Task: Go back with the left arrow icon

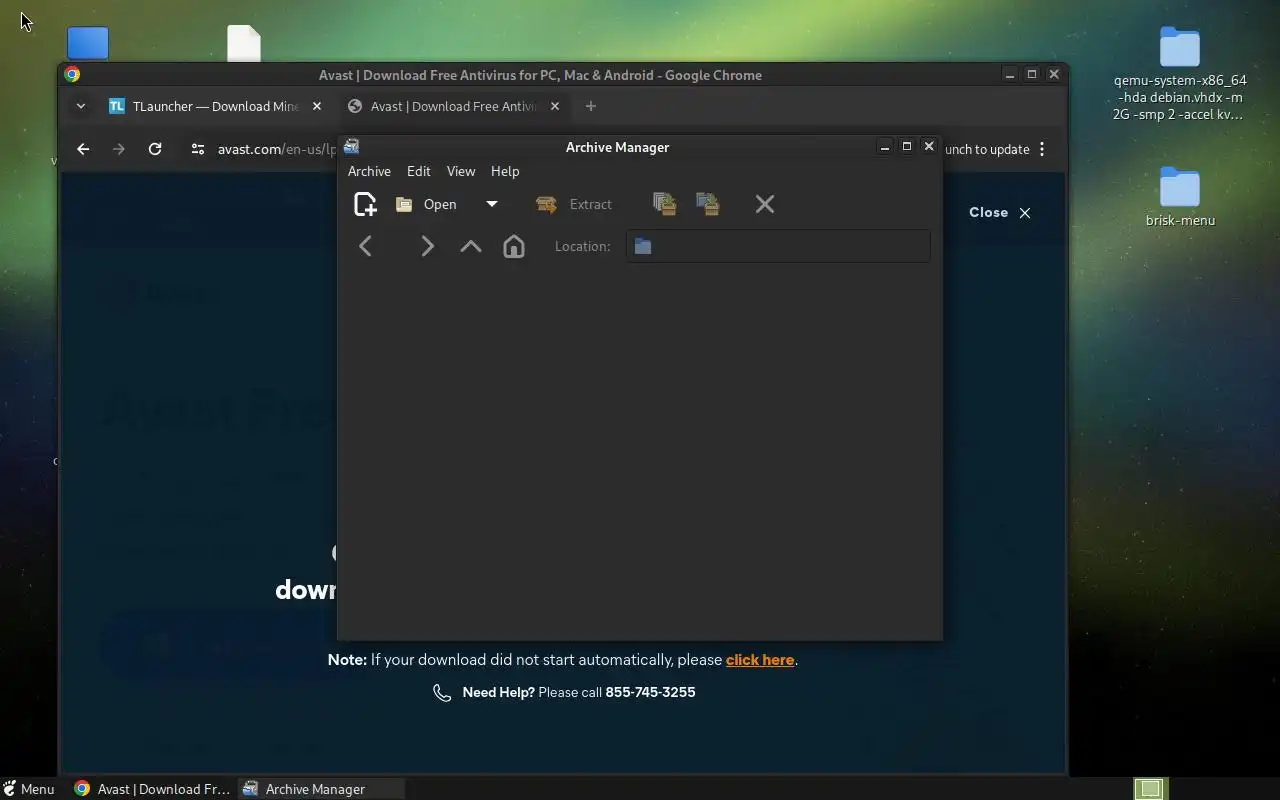Action: (365, 246)
